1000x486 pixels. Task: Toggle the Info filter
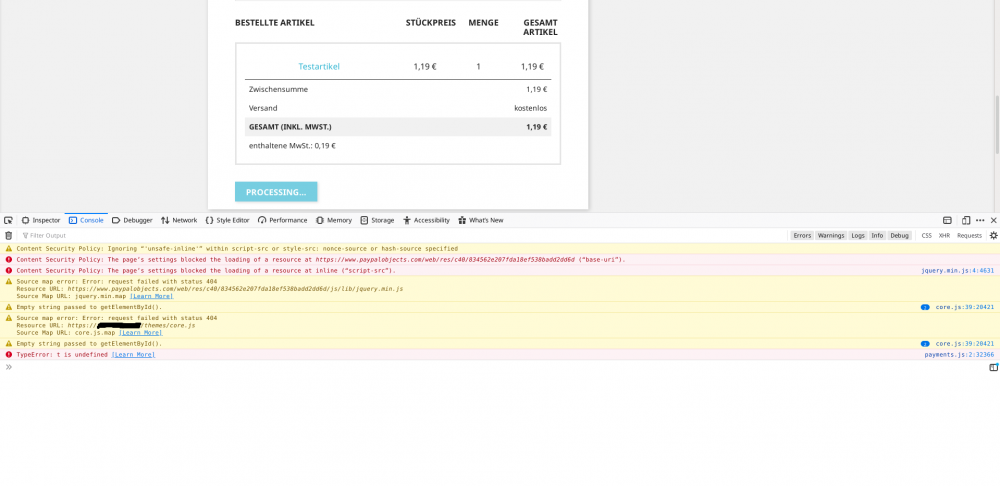pos(878,235)
